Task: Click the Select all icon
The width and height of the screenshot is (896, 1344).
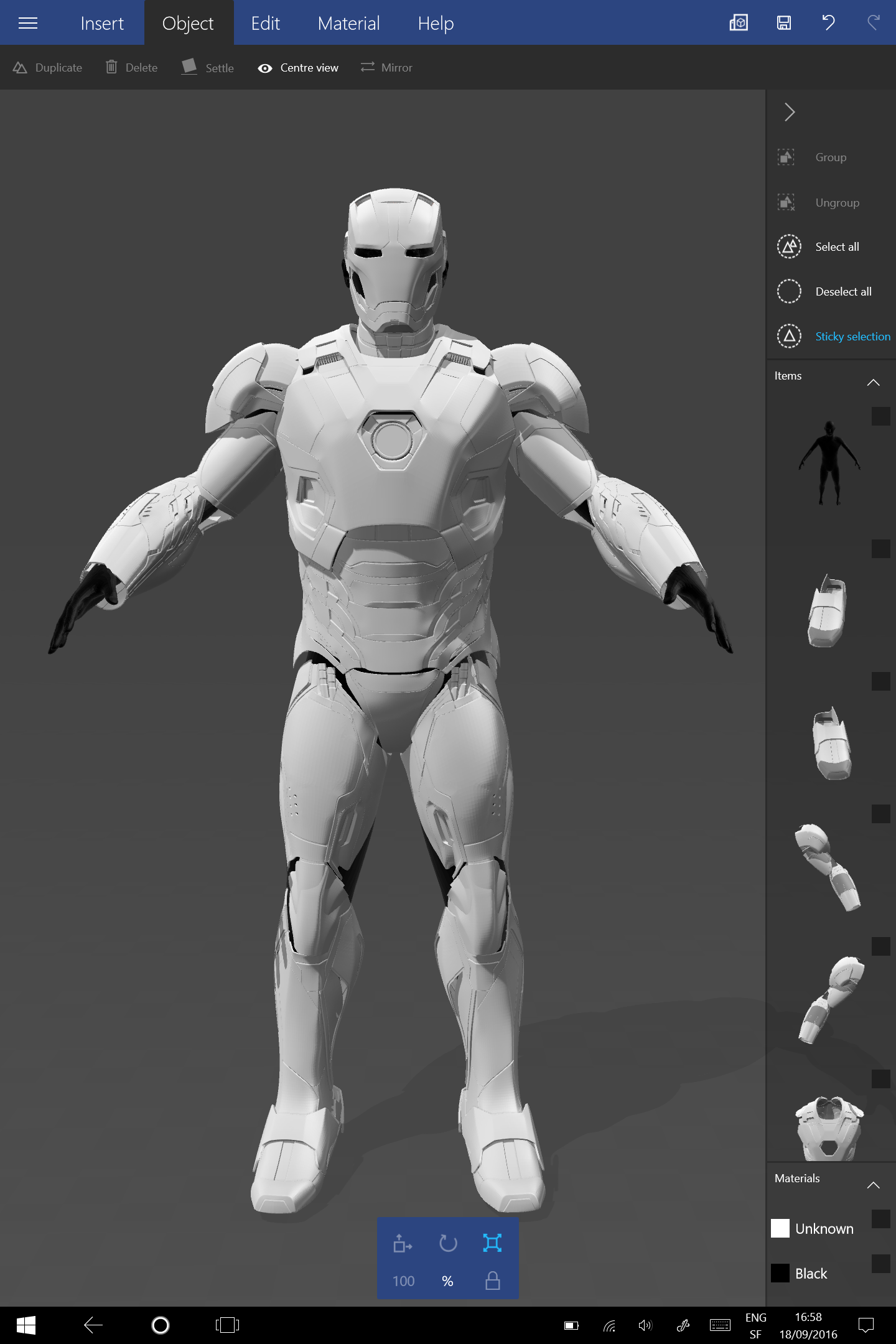Action: pyautogui.click(x=789, y=246)
